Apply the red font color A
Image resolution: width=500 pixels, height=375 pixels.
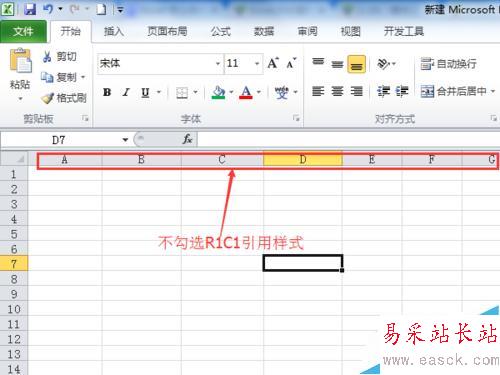point(246,92)
